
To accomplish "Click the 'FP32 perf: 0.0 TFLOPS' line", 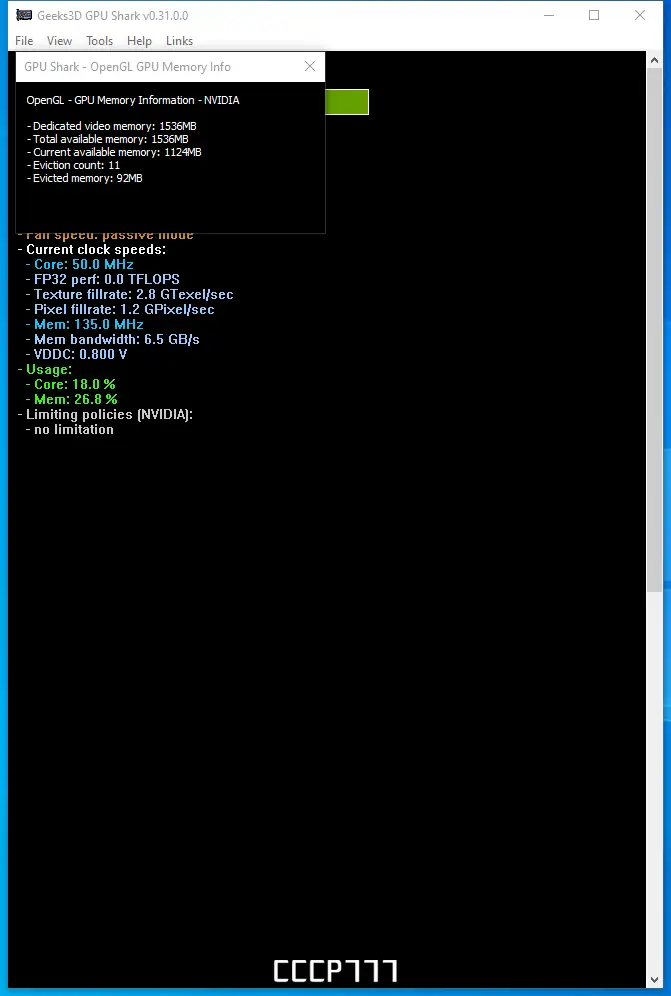I will [x=102, y=279].
